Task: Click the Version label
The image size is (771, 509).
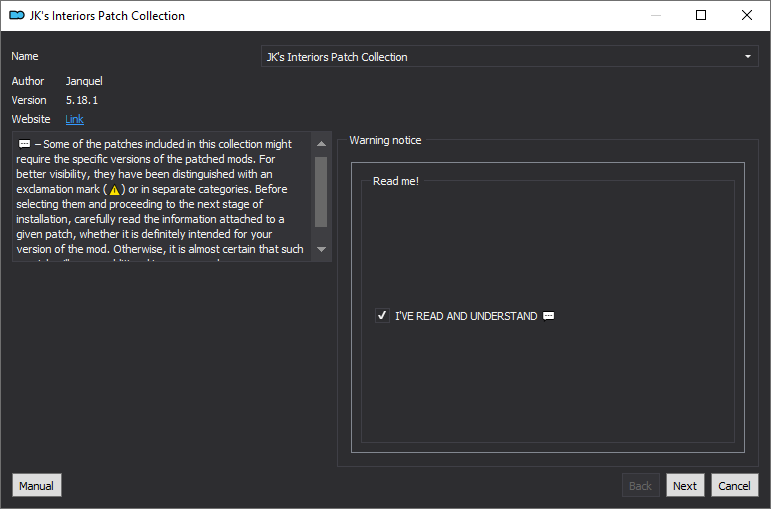Action: point(29,100)
